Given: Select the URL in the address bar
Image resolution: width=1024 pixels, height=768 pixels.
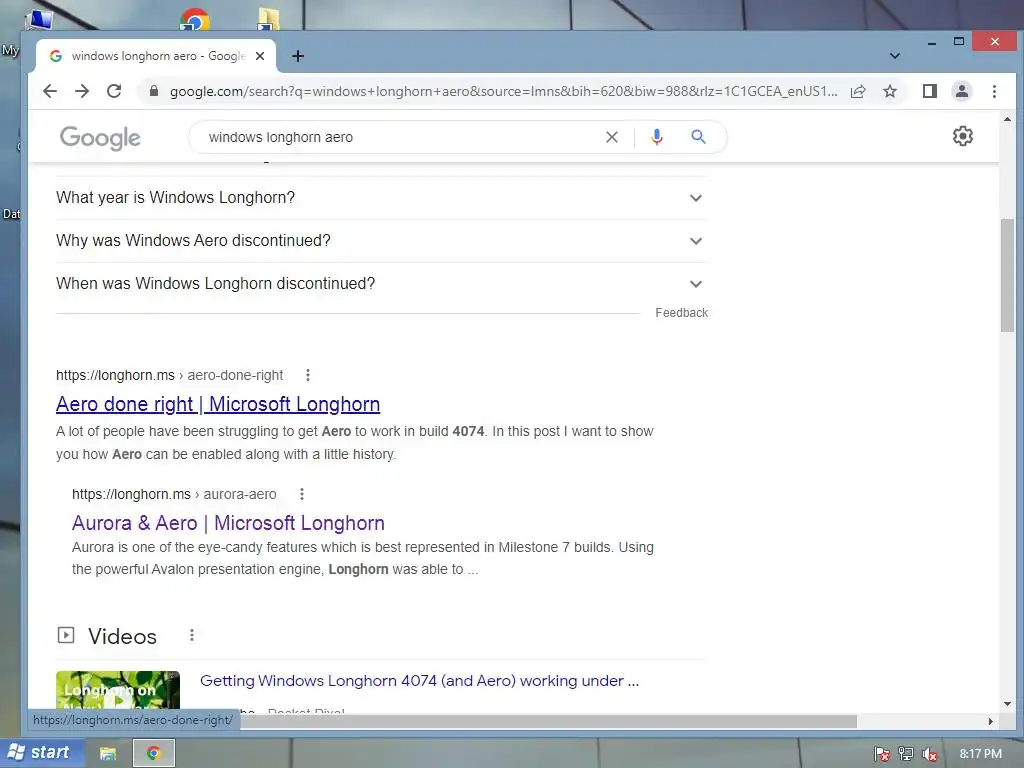Looking at the screenshot, I should click(x=503, y=91).
